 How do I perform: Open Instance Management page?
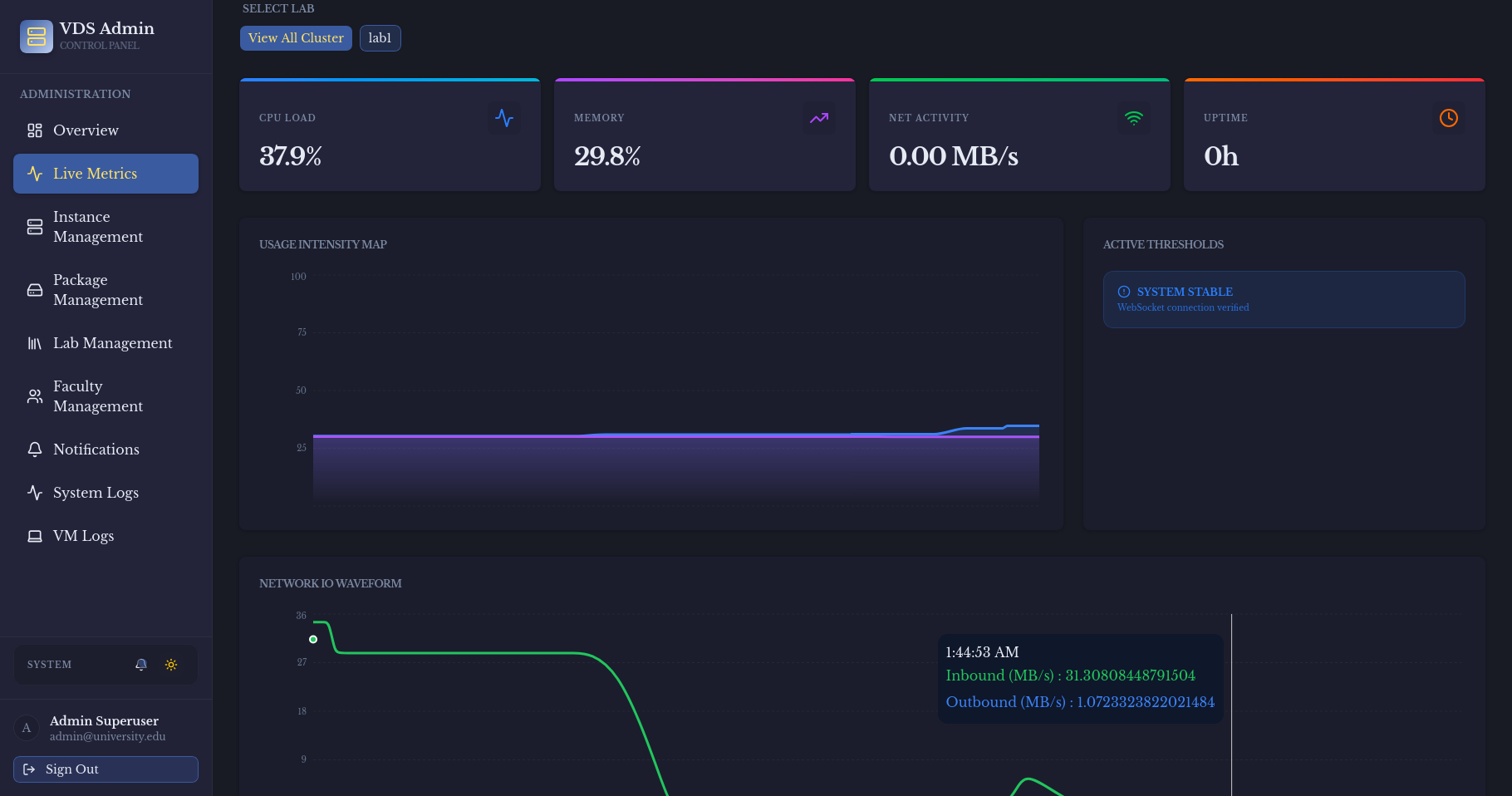click(106, 227)
